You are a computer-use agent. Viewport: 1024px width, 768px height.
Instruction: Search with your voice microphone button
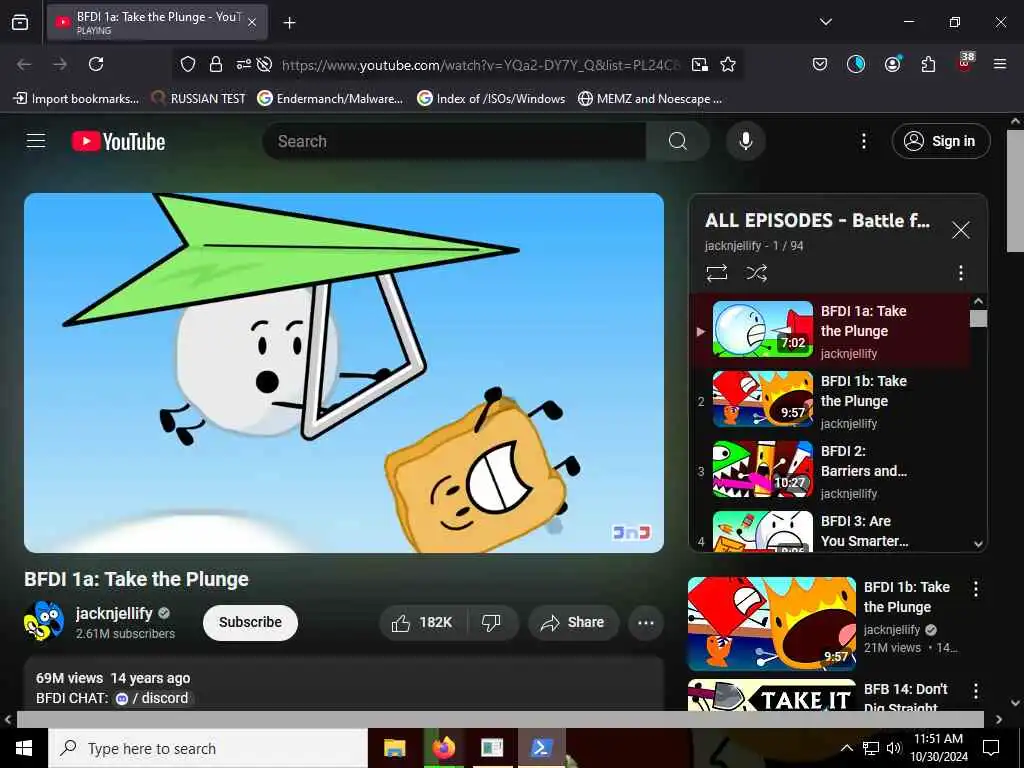[746, 141]
